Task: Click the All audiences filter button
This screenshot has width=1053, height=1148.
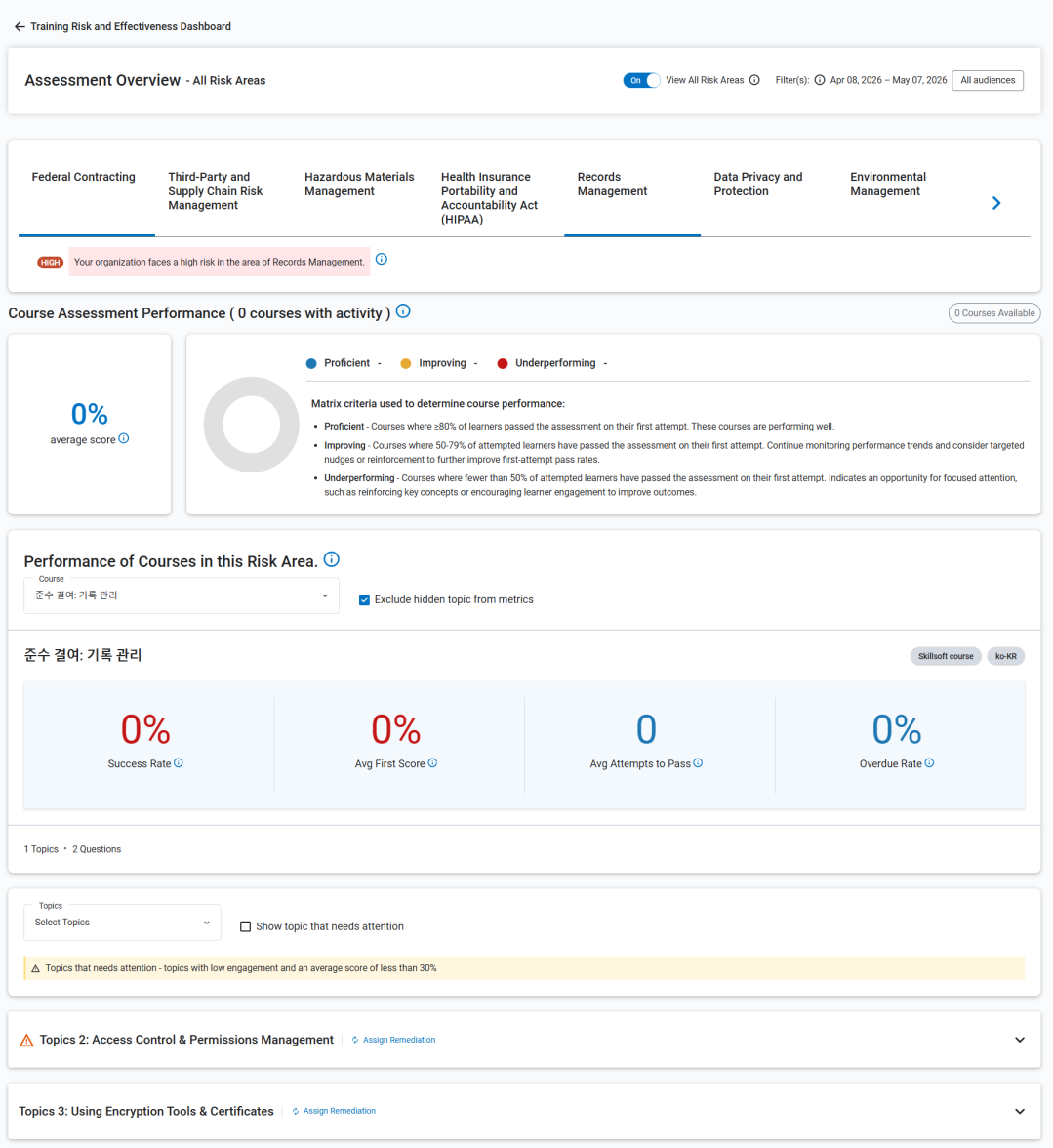Action: point(988,80)
